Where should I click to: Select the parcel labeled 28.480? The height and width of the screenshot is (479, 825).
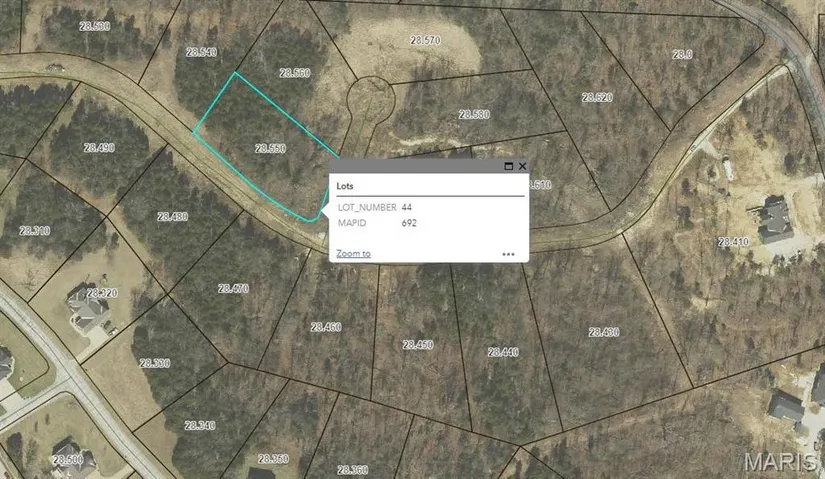coord(172,217)
